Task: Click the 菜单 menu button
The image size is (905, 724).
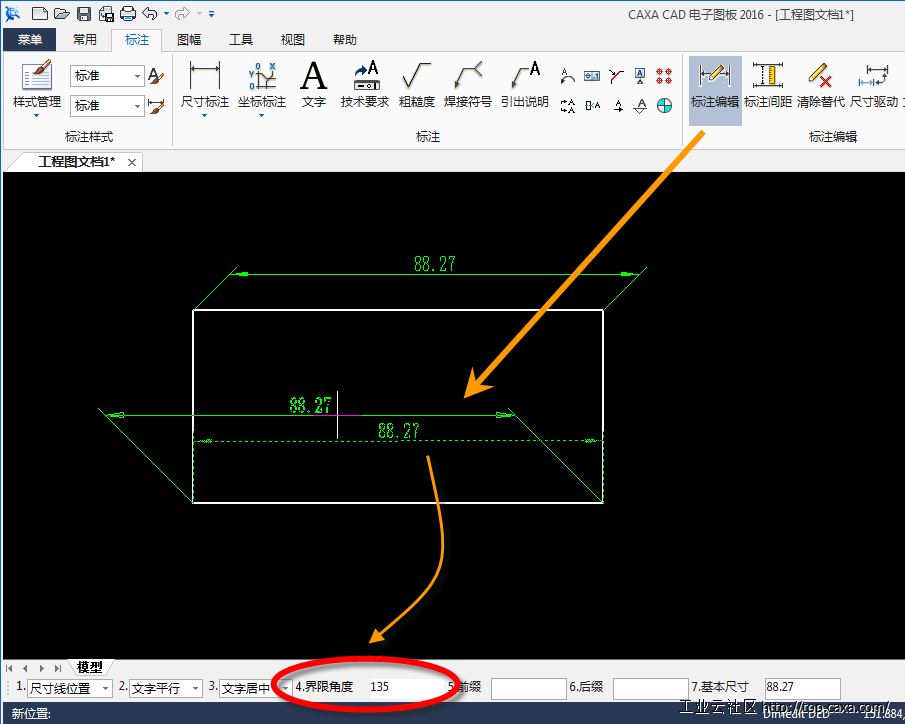Action: pos(30,40)
